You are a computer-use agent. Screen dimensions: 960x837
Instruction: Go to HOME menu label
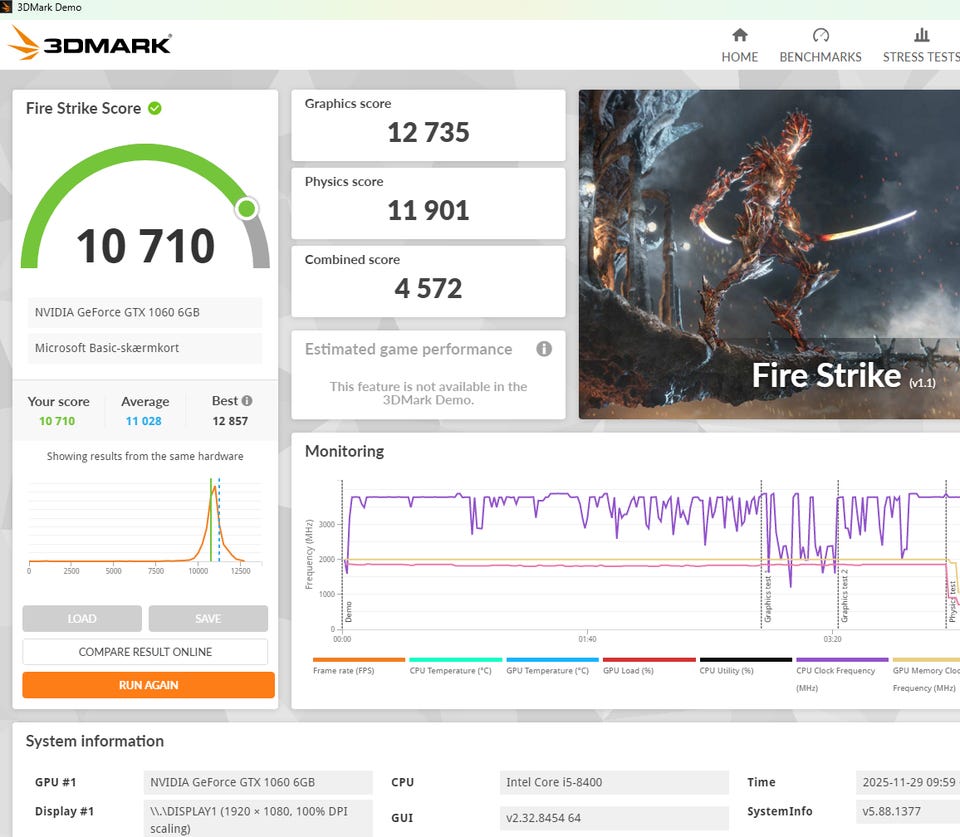(740, 57)
